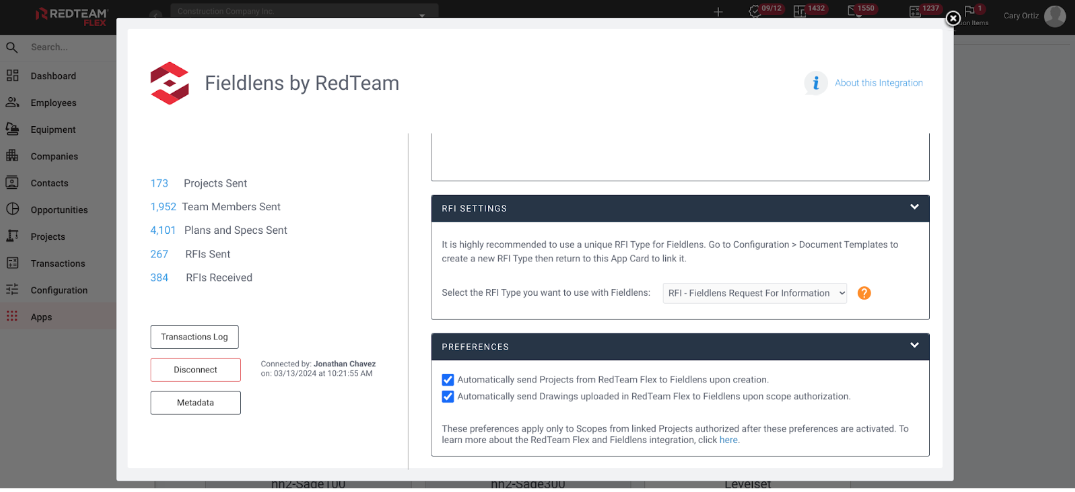
Task: Go to Companies in sidebar
Action: (54, 156)
